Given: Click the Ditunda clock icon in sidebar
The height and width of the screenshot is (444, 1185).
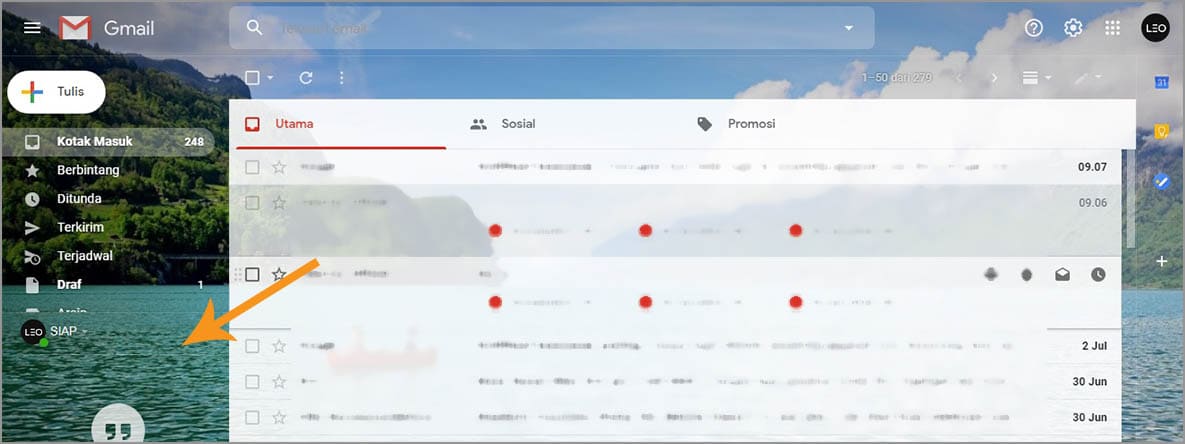Looking at the screenshot, I should [32, 199].
